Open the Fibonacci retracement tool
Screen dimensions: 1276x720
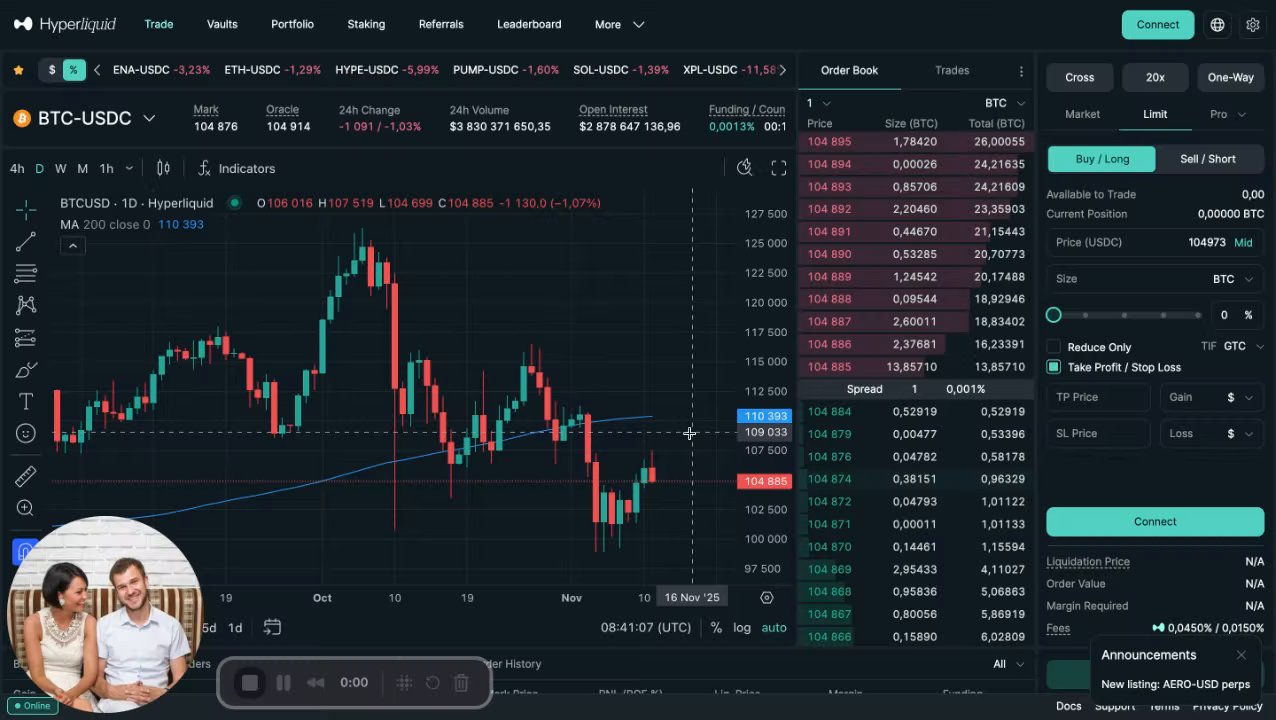[26, 273]
